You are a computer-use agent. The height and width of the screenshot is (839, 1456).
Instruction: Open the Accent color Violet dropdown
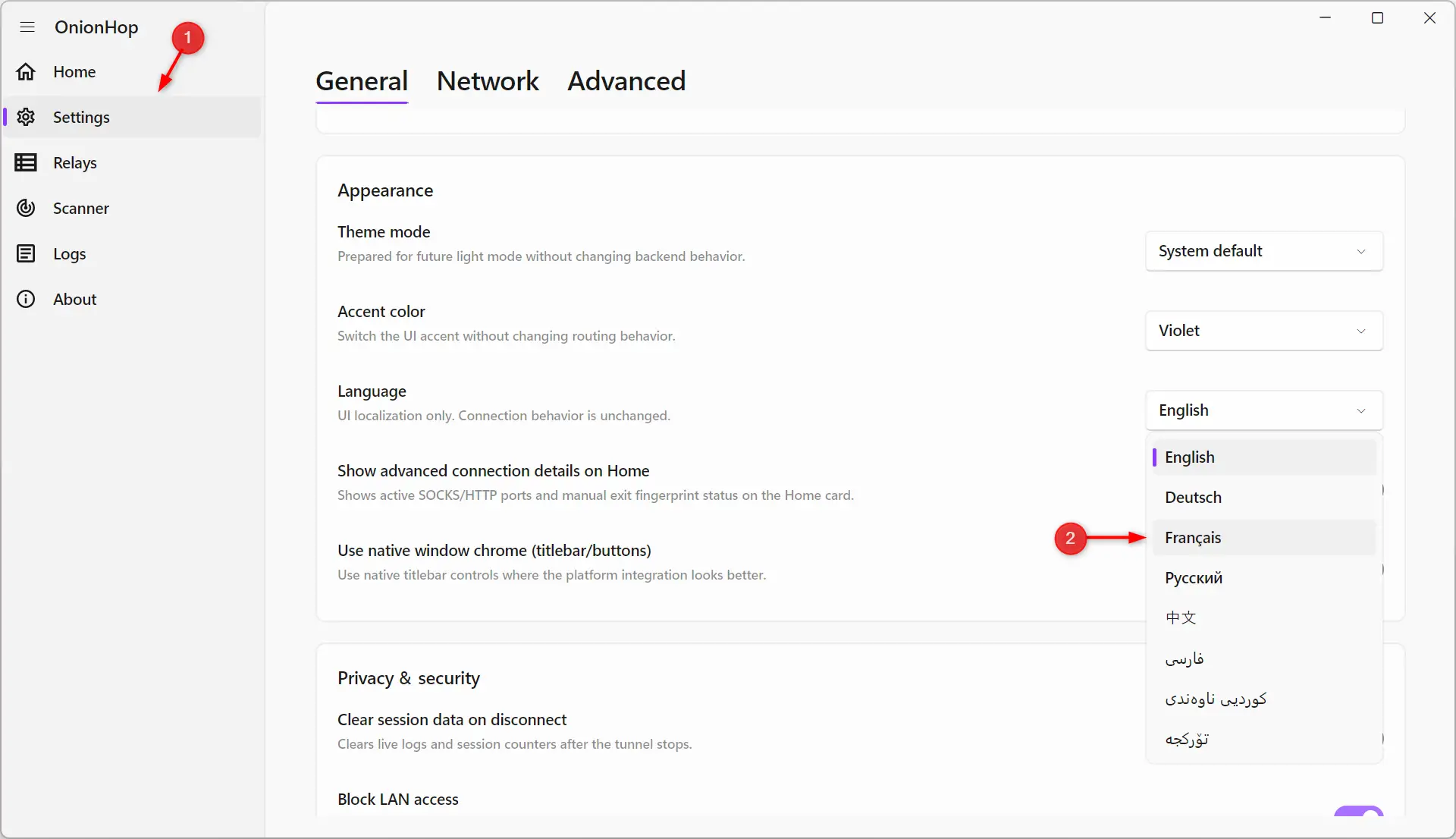(1264, 331)
